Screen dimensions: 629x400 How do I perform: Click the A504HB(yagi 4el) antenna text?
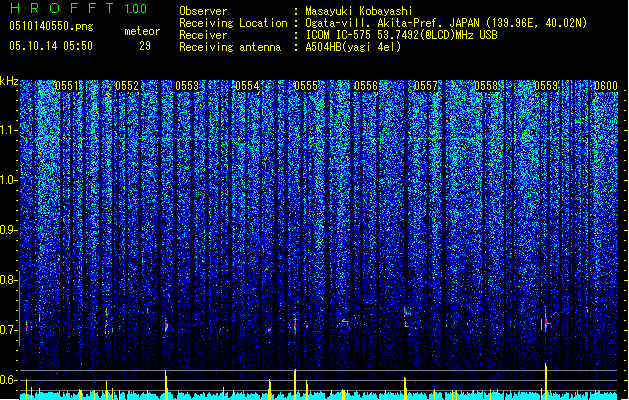point(353,47)
